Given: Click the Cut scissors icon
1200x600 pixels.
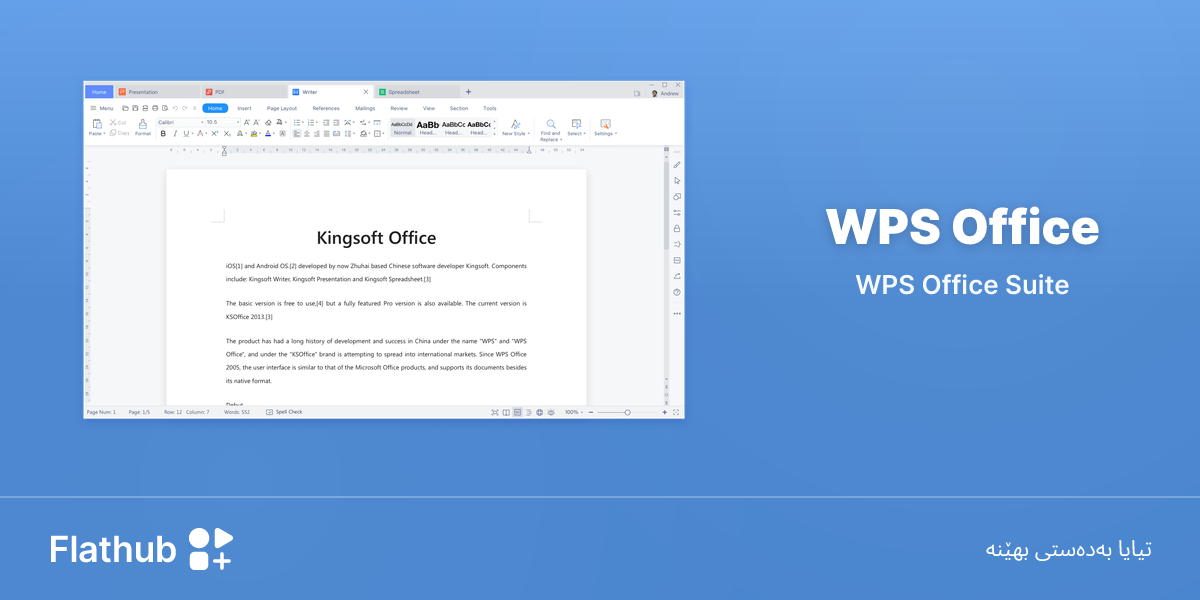Looking at the screenshot, I should (114, 122).
